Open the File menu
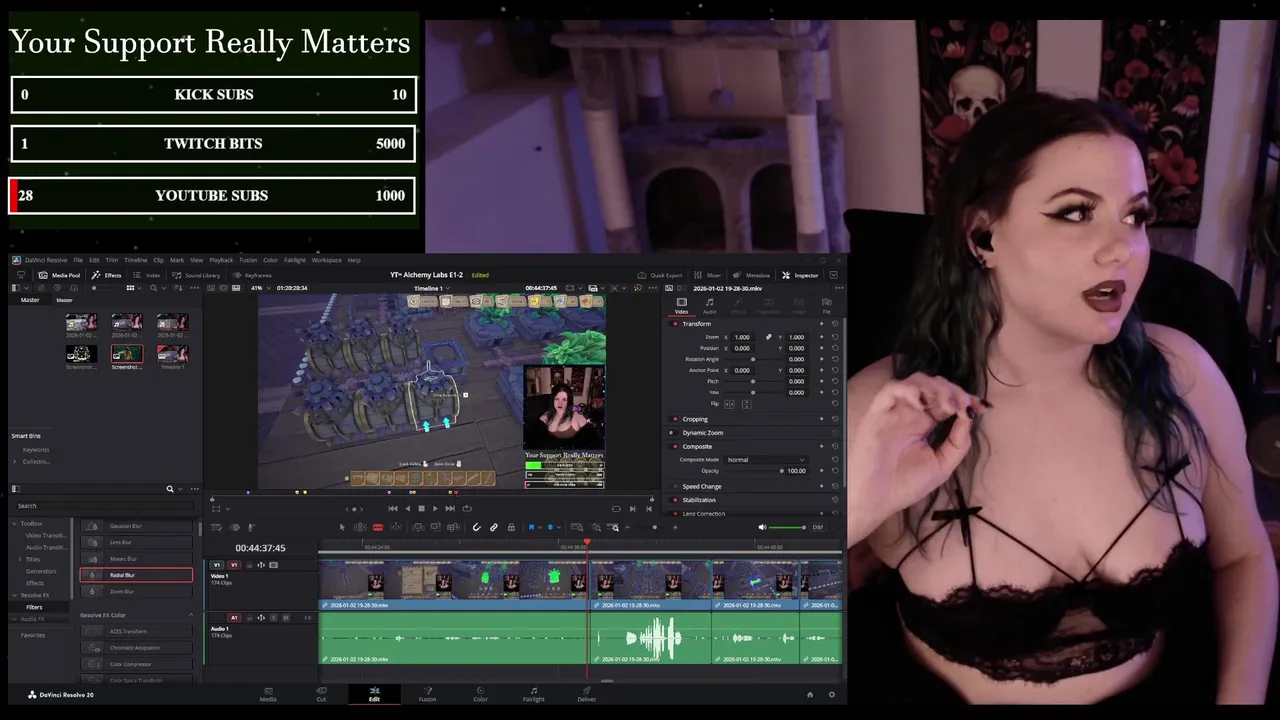The height and width of the screenshot is (720, 1280). 78,260
